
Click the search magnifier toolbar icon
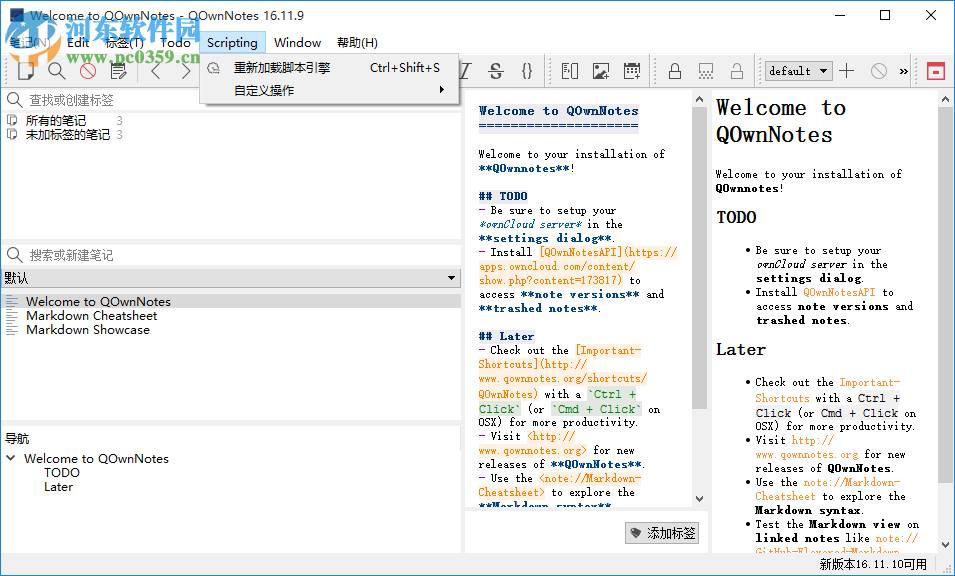(x=57, y=71)
